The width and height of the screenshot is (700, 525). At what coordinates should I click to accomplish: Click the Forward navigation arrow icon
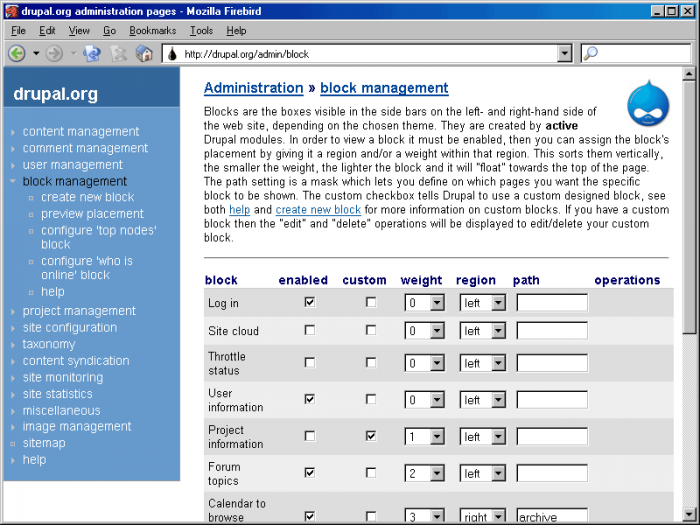[54, 54]
